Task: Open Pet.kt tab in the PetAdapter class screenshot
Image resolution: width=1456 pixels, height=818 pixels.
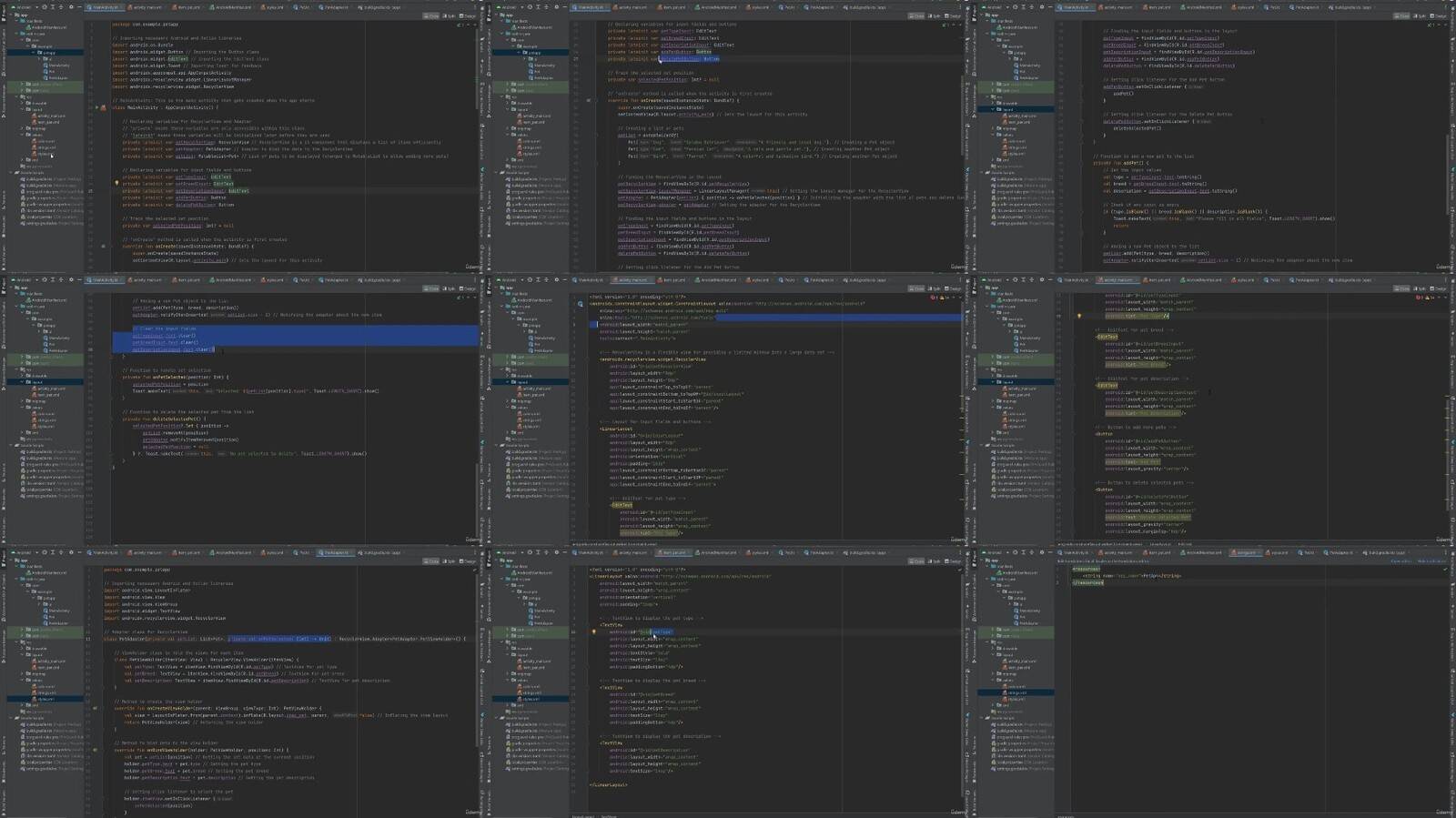Action: tap(304, 552)
